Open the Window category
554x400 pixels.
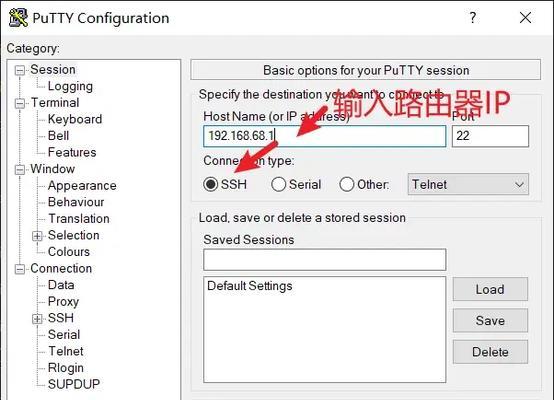[x=53, y=169]
